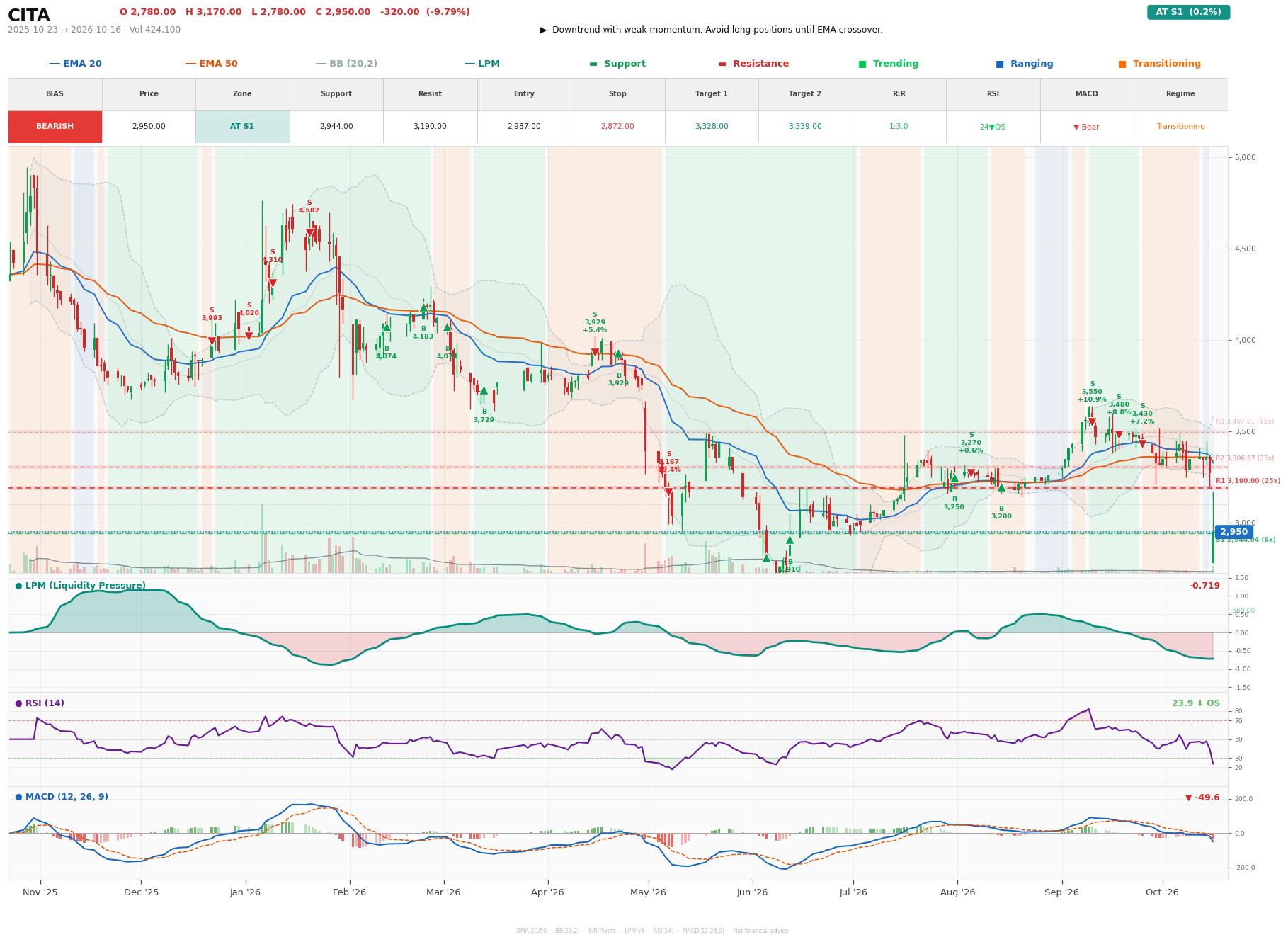Screen dimensions: 1288x942
Task: Click the Trending regime legend
Action: [x=889, y=64]
